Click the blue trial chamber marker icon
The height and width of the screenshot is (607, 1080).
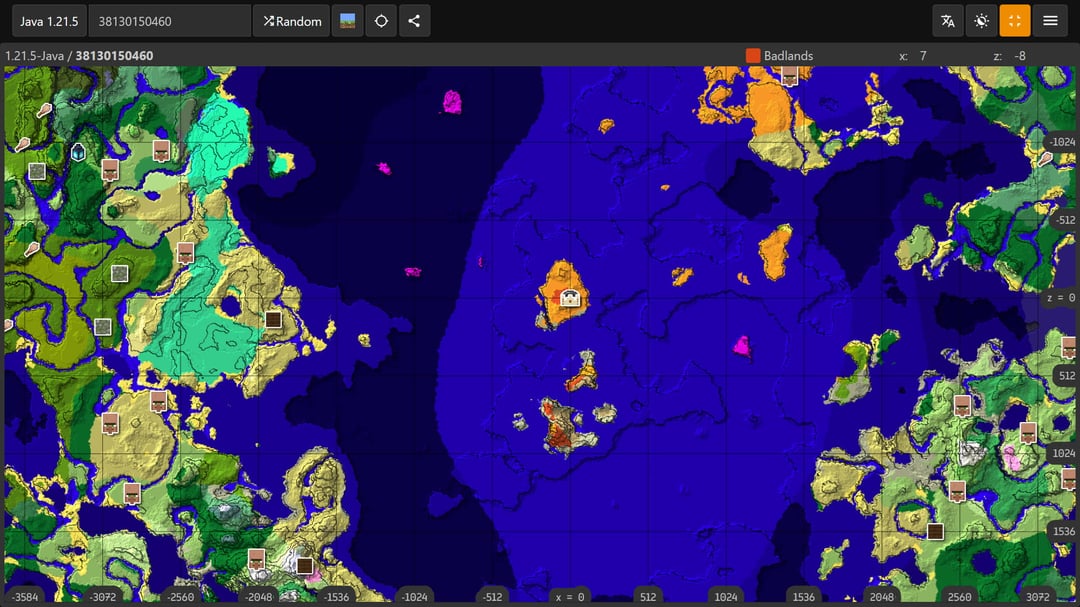[x=78, y=152]
